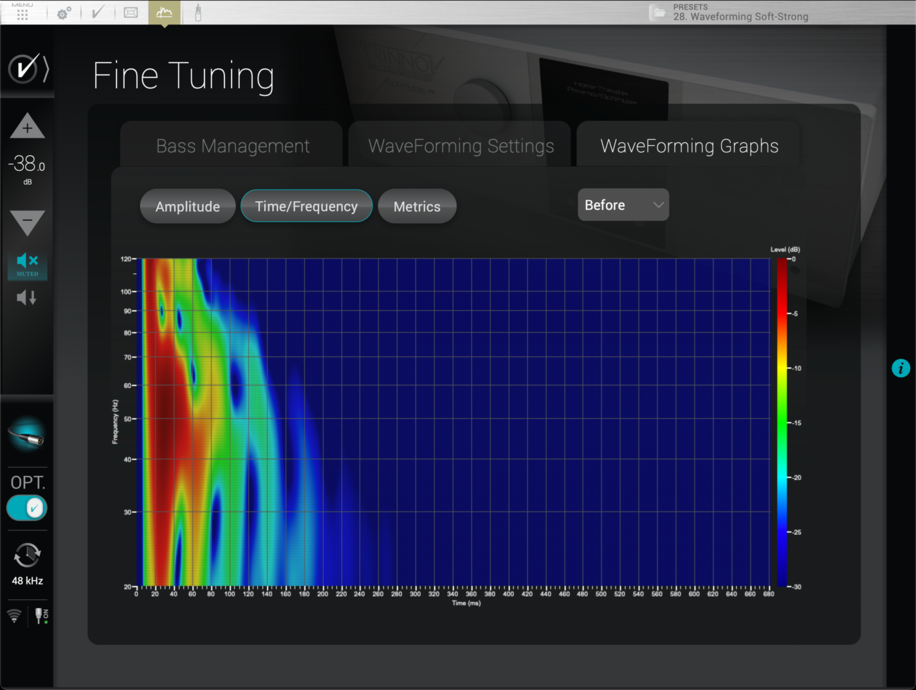
Task: Toggle the OPT. optimizer switch
Action: point(27,508)
